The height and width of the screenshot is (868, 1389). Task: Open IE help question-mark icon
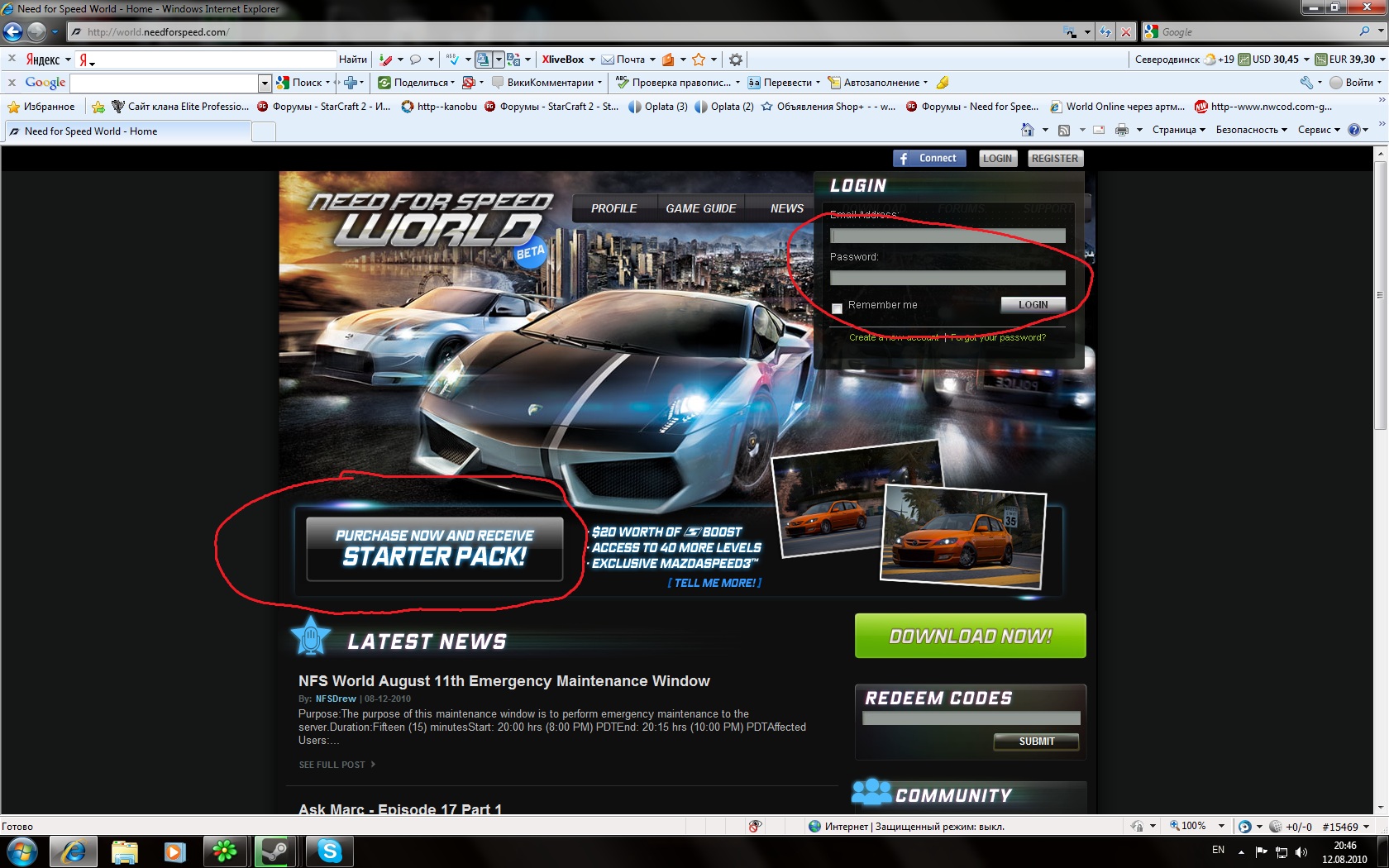1353,130
